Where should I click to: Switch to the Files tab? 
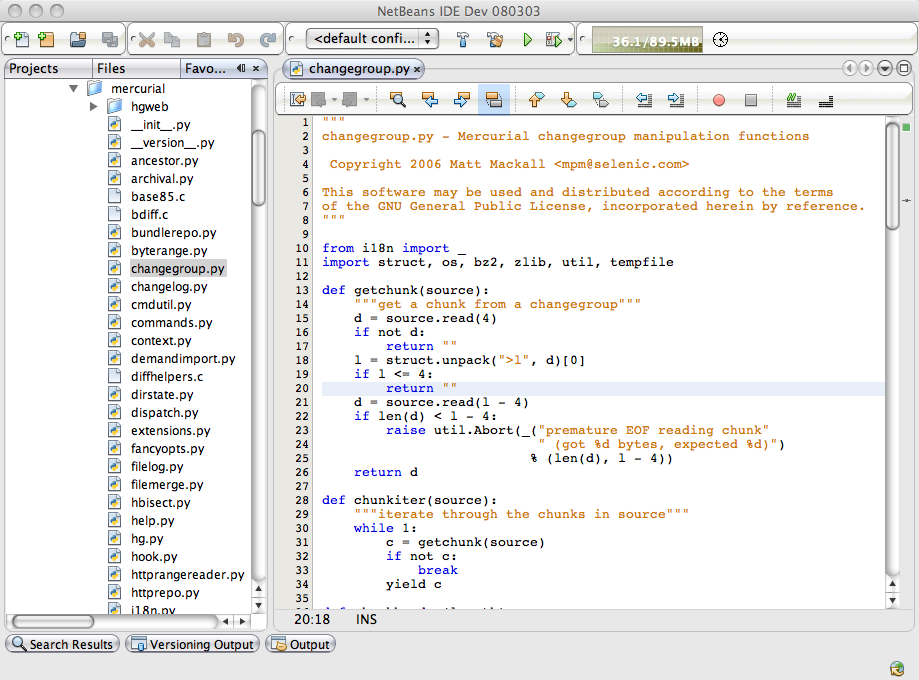(111, 68)
